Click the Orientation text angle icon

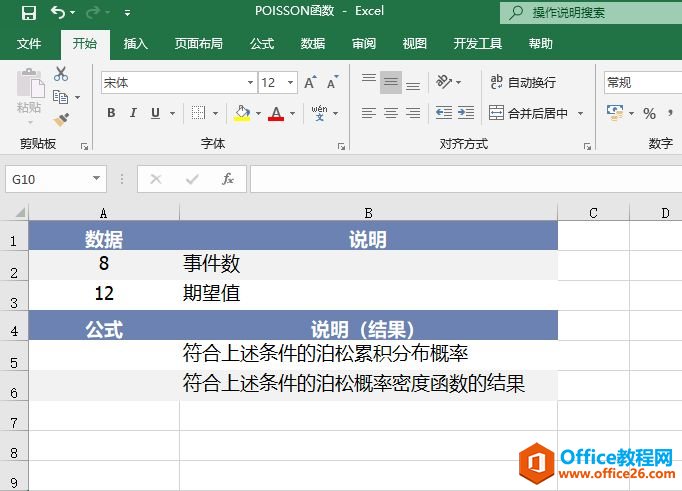tap(445, 82)
